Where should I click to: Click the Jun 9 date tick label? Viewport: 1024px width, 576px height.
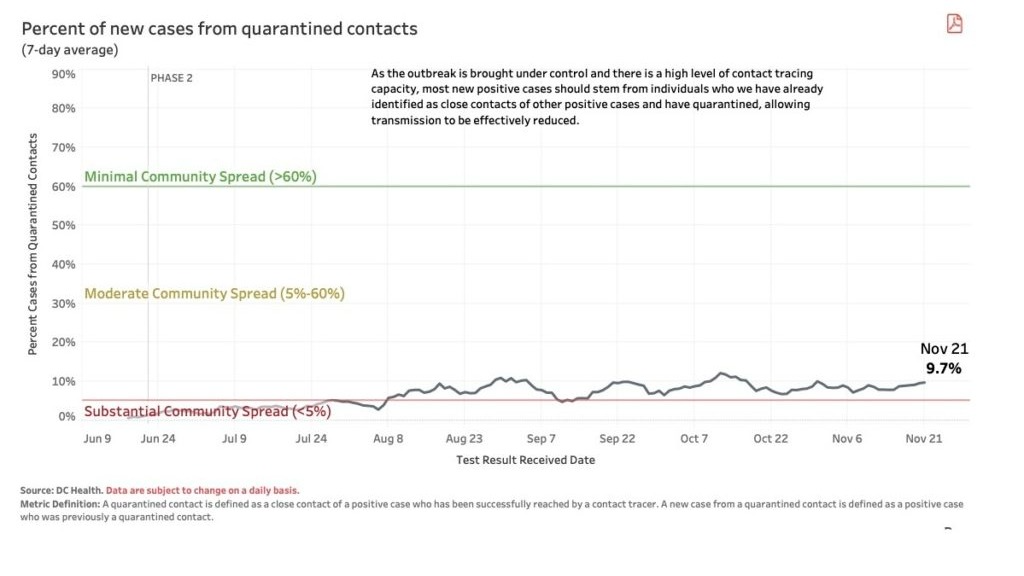pyautogui.click(x=97, y=439)
